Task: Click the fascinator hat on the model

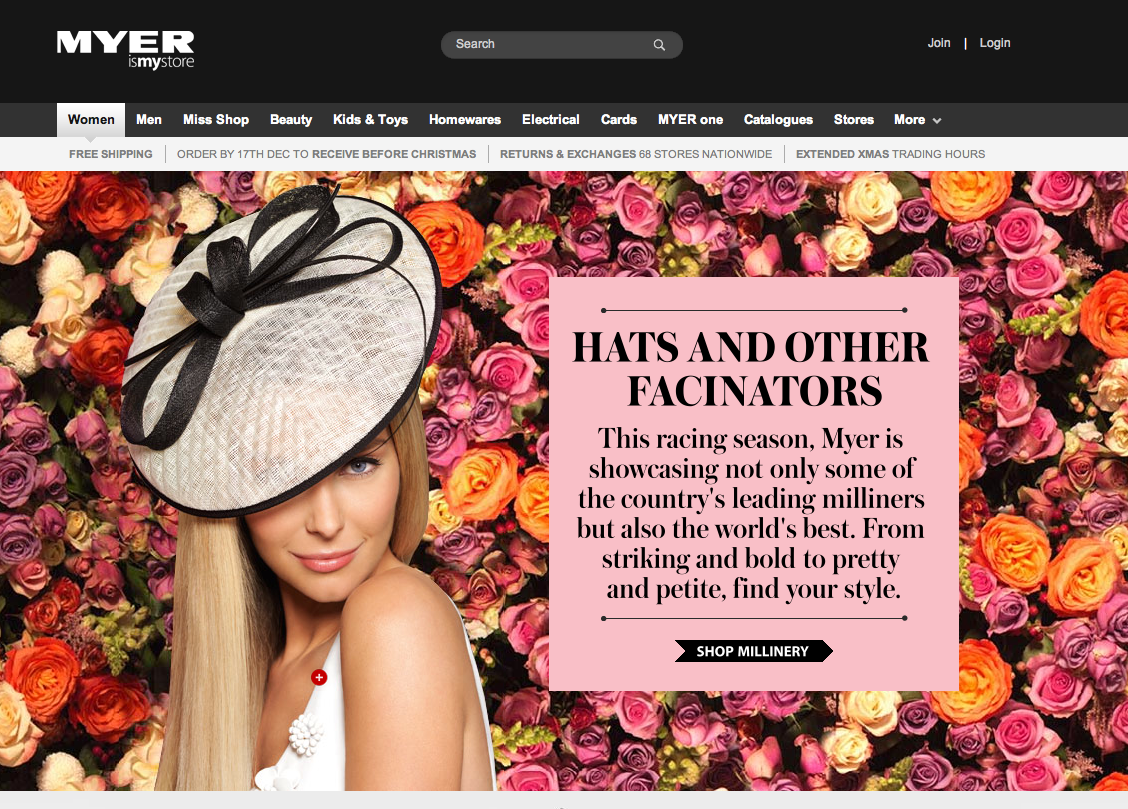Action: [x=281, y=352]
